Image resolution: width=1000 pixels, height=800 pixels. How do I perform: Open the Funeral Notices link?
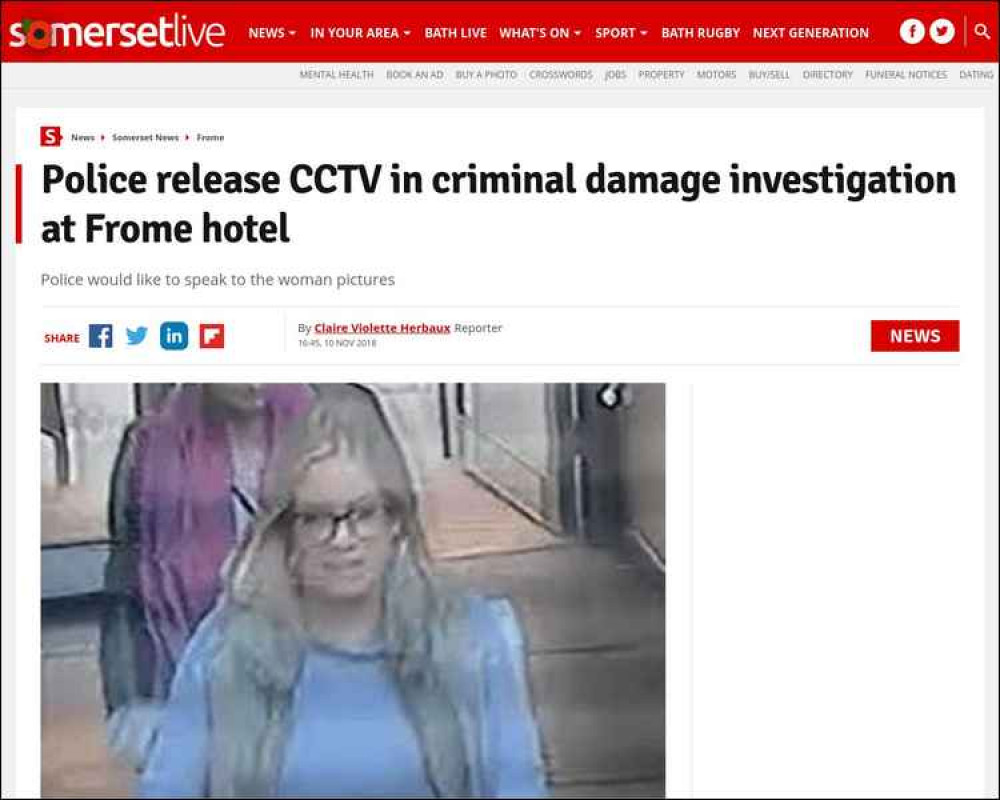(906, 75)
